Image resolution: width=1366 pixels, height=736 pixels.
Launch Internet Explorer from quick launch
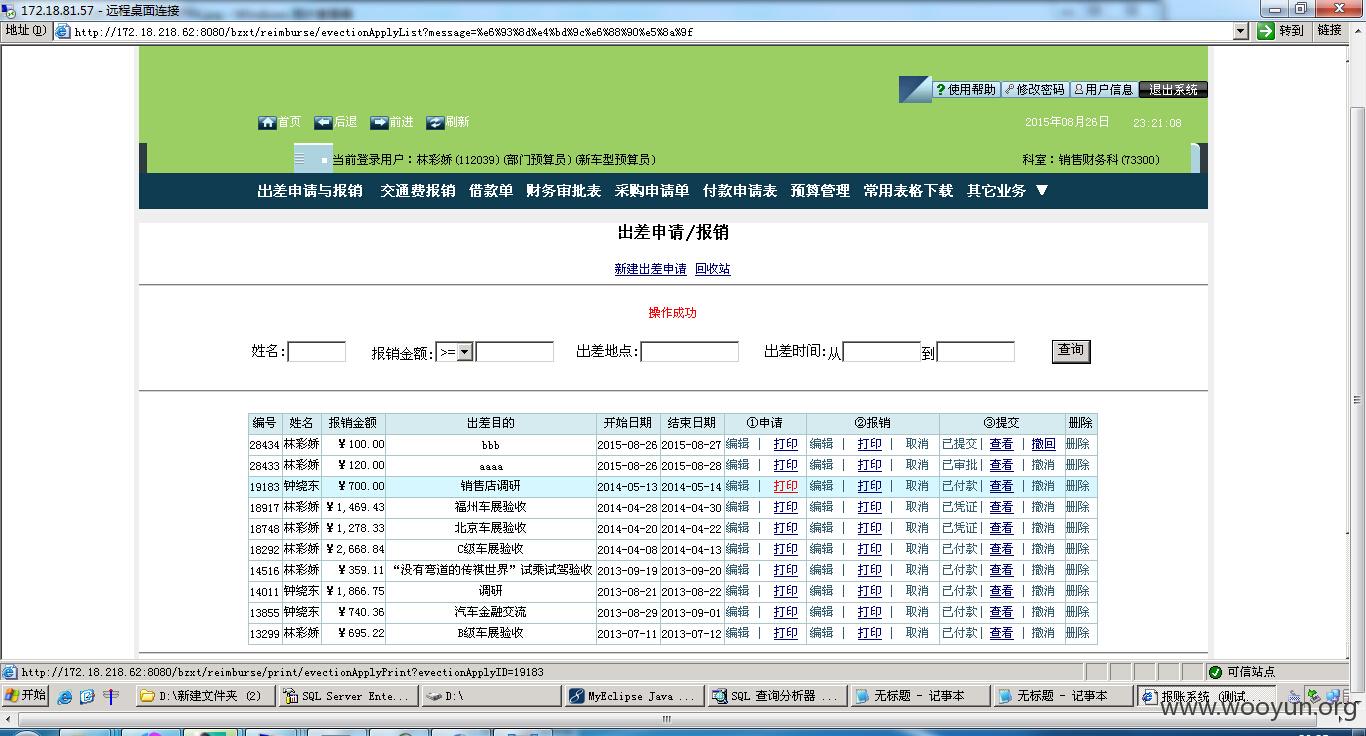65,697
